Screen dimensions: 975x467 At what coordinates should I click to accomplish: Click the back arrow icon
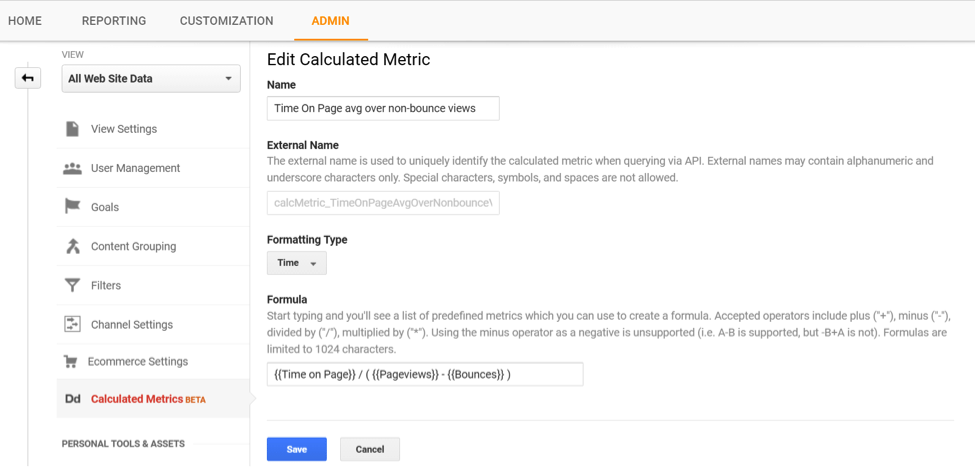(x=28, y=78)
